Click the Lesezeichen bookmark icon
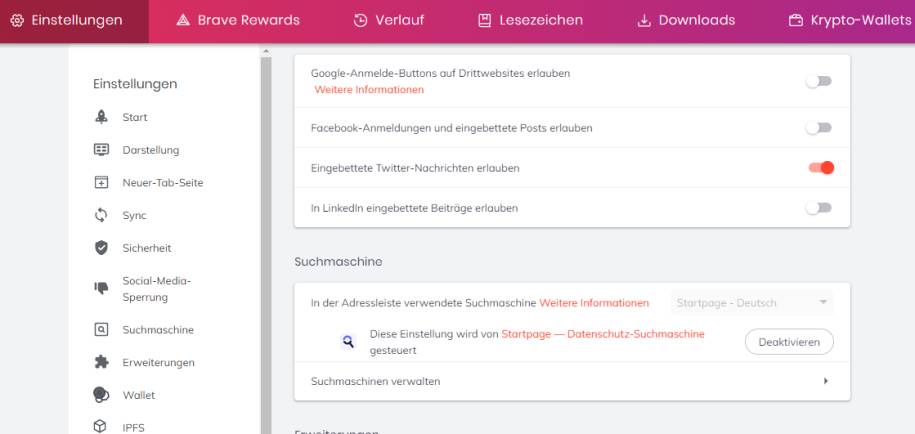 click(484, 20)
